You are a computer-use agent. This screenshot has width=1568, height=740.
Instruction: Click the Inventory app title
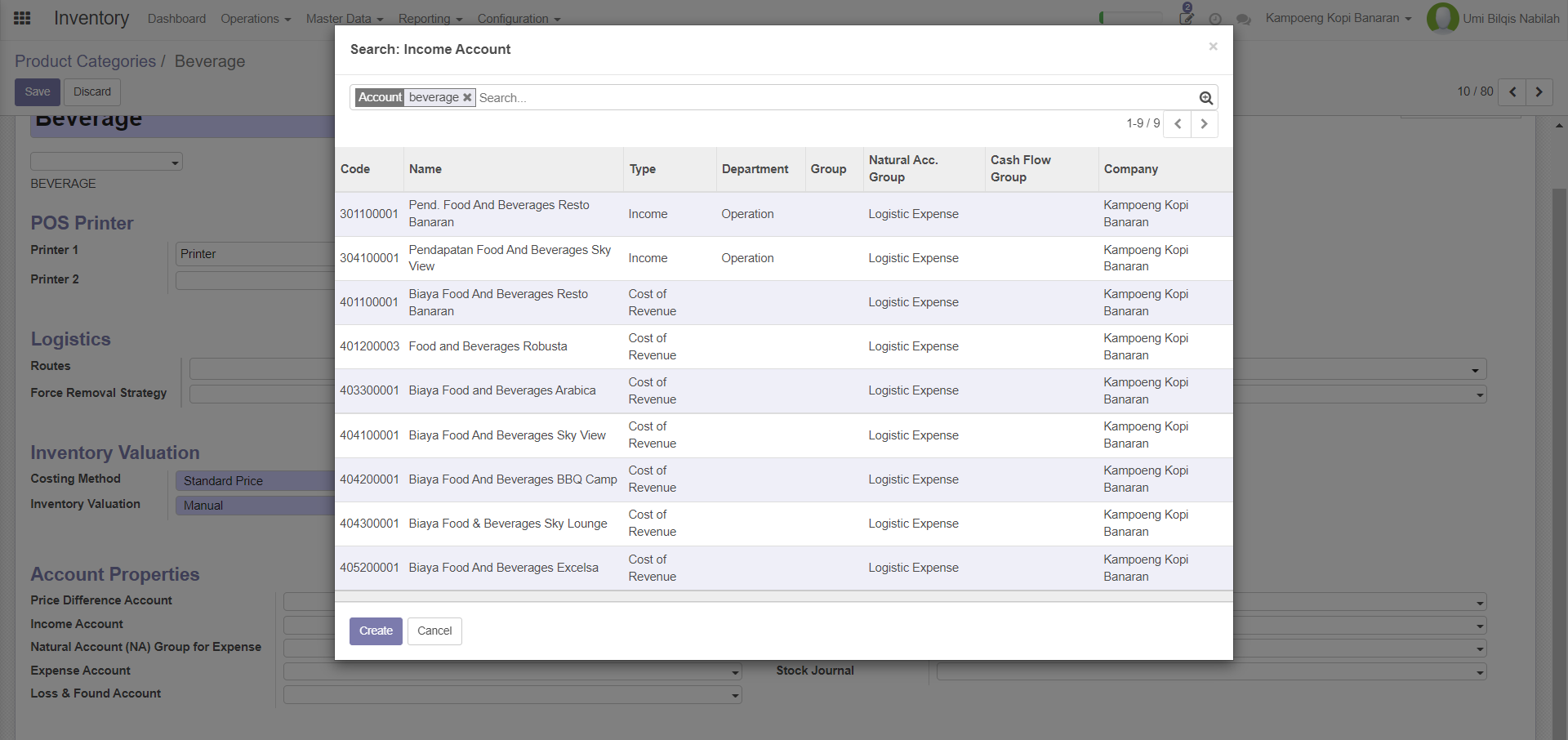click(91, 18)
